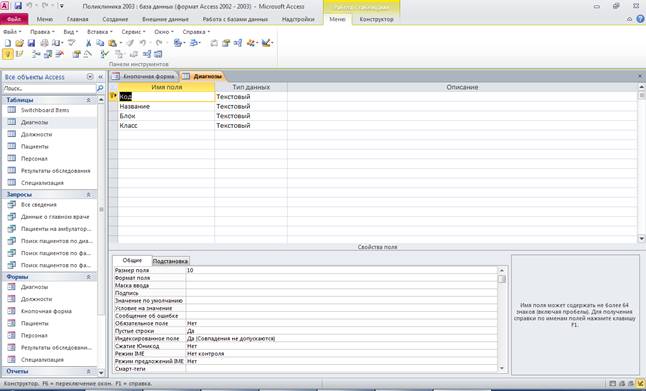Open the Окно dropdown menu
The image size is (646, 391).
(x=164, y=32)
